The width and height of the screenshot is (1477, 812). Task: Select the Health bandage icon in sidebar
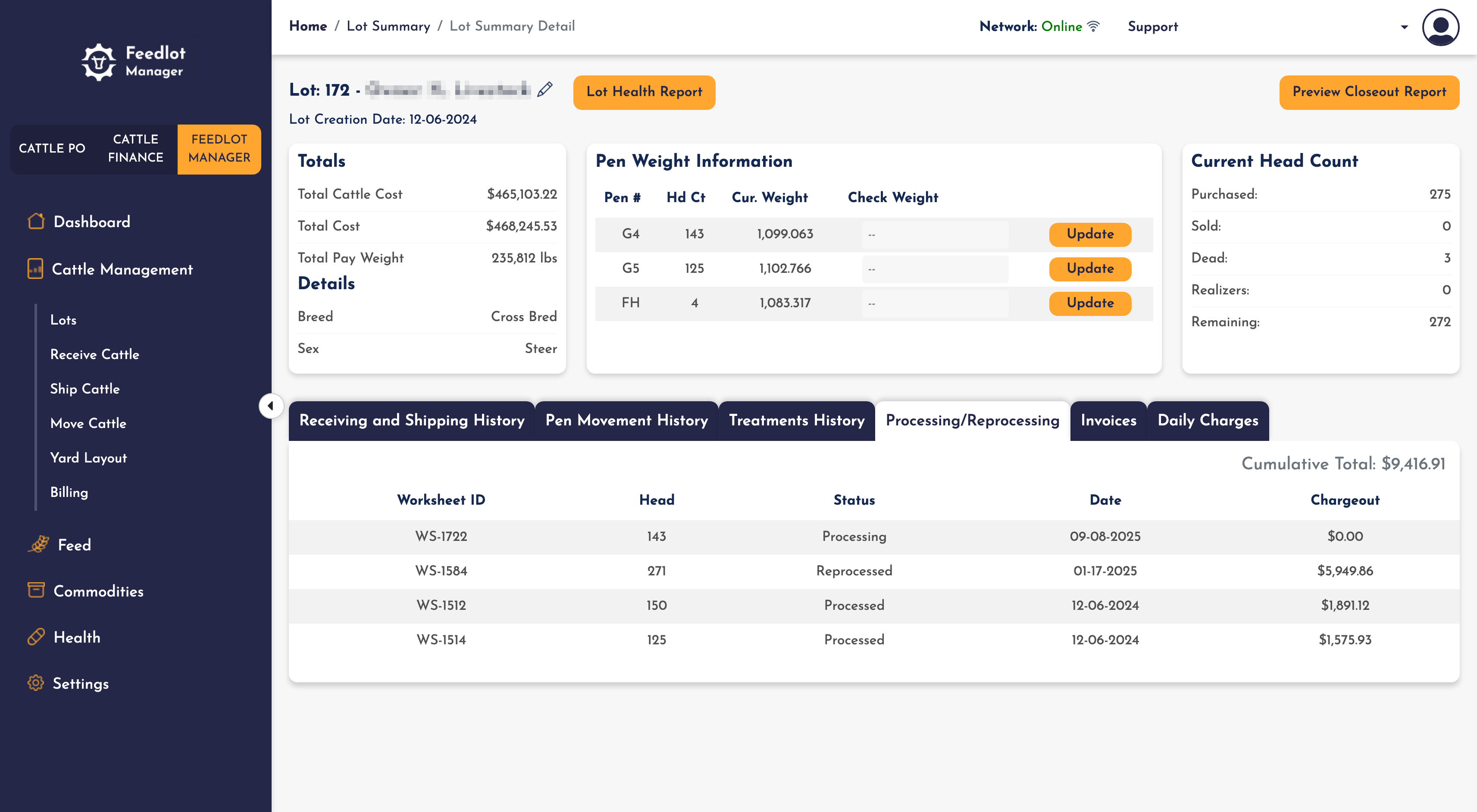35,636
